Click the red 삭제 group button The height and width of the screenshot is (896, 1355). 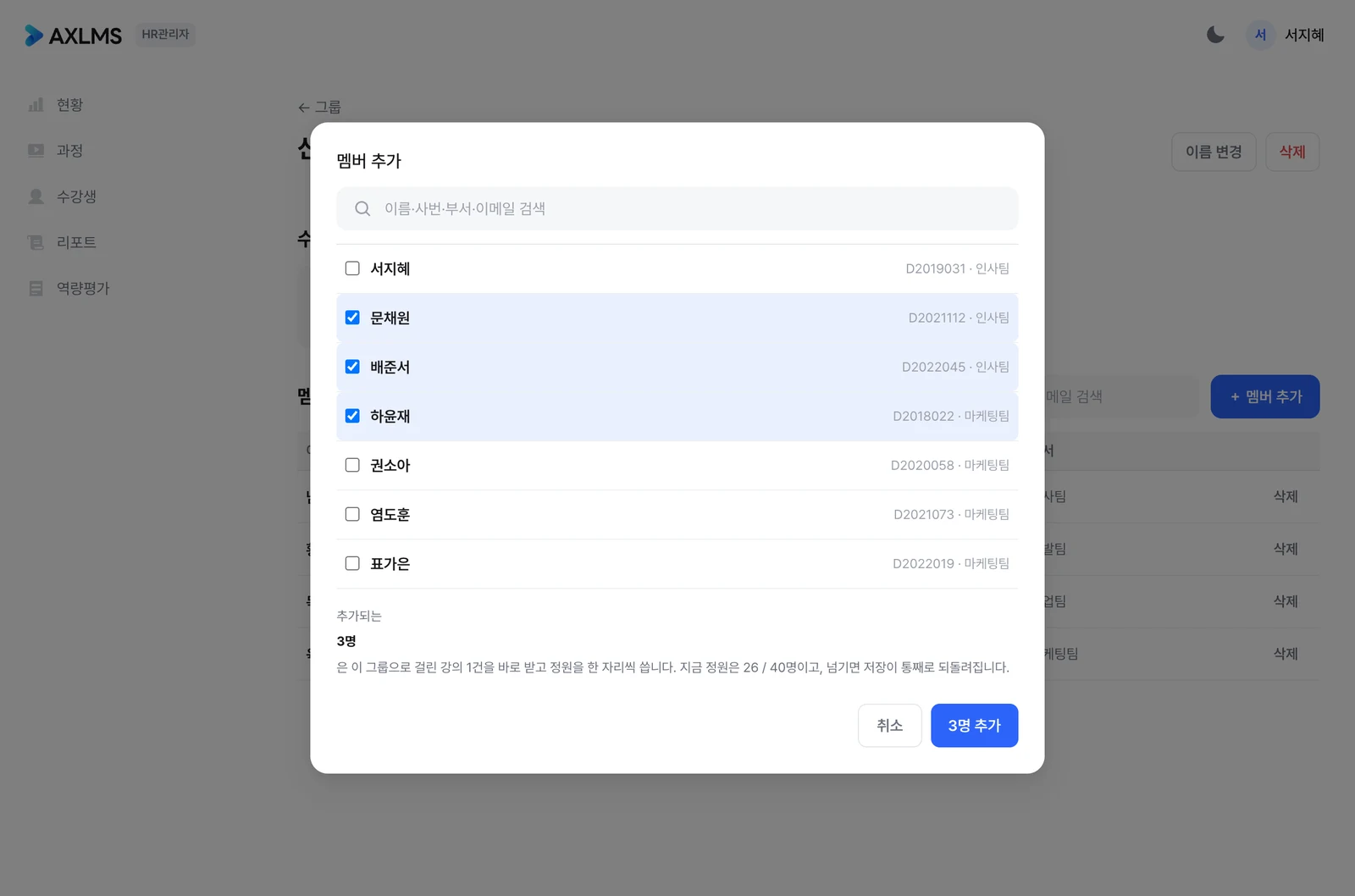1292,152
